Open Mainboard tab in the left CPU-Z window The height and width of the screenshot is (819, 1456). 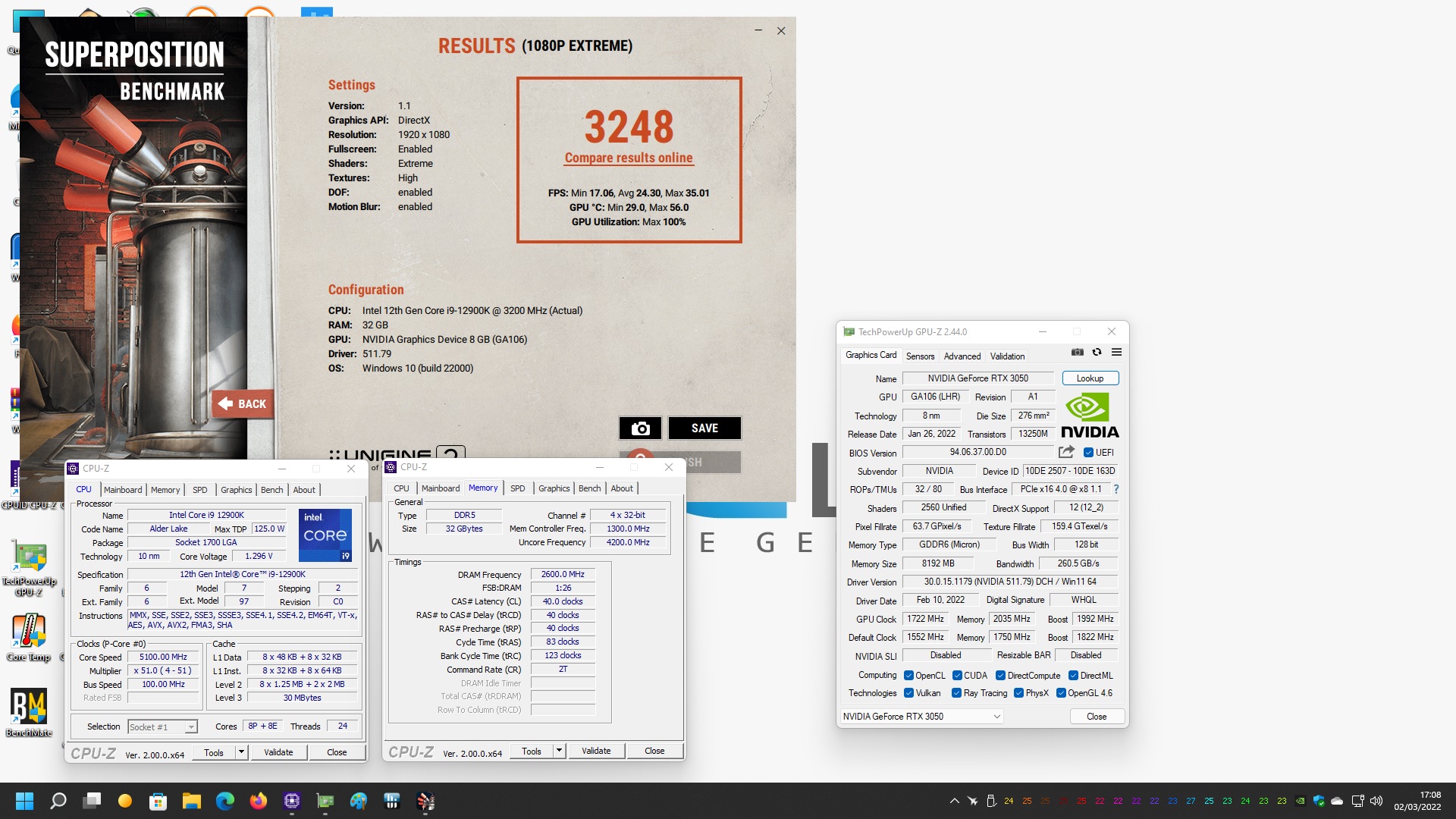[x=123, y=490]
